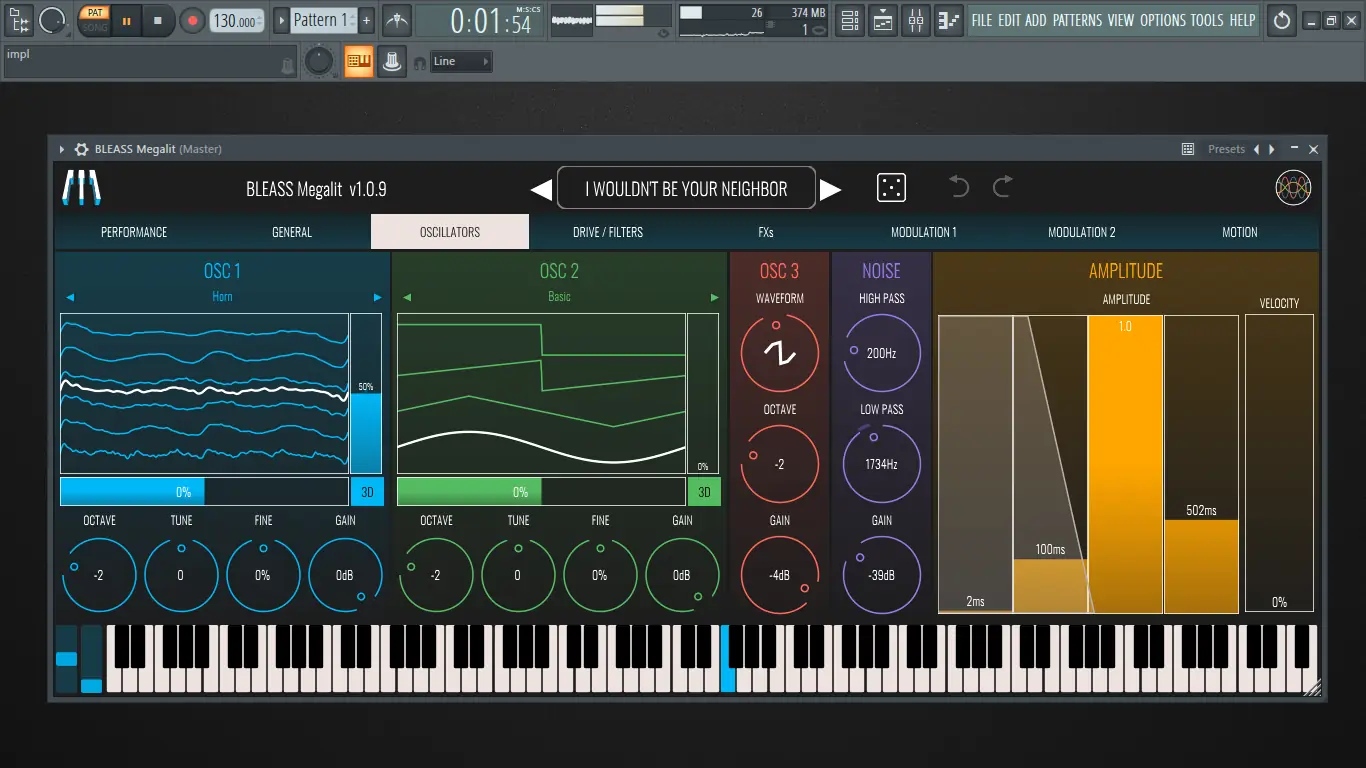Start recording with the red record button

(193, 20)
